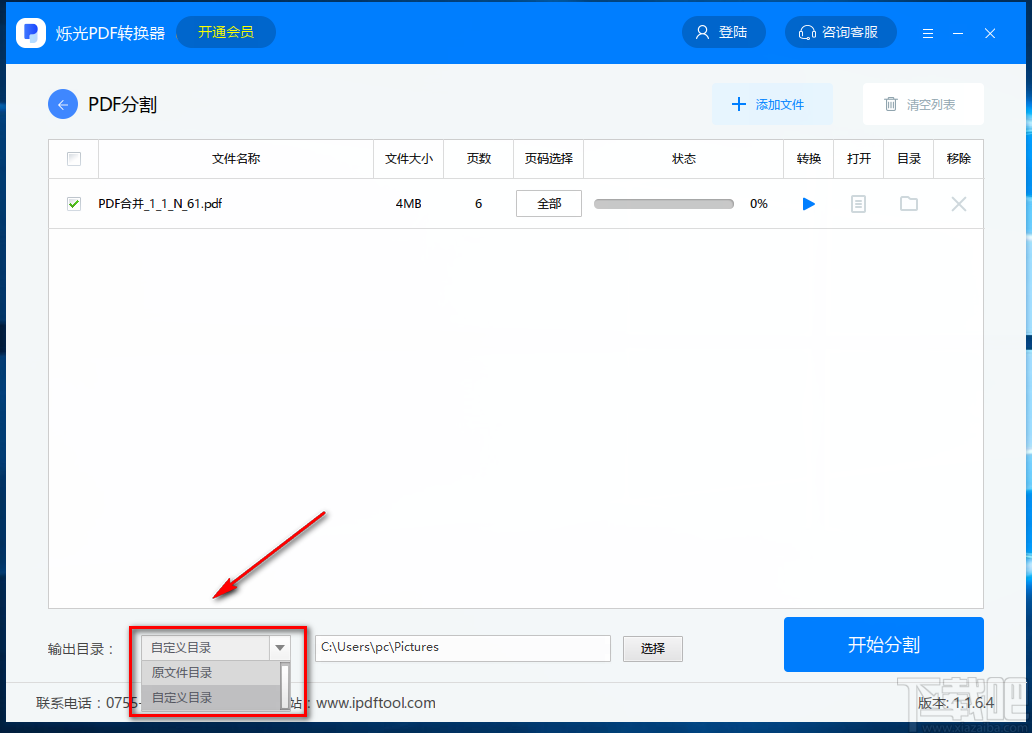Open the folder icon in 目录 column
The height and width of the screenshot is (733, 1032).
(x=908, y=203)
